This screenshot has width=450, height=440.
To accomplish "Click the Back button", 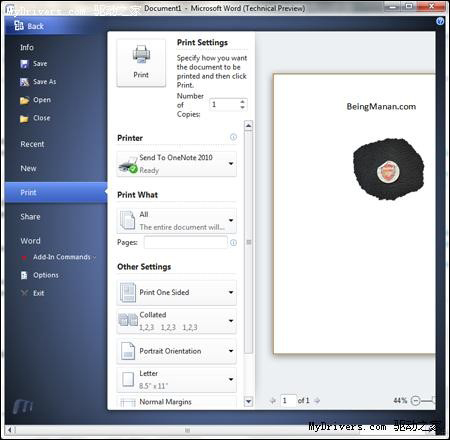I will click(x=29, y=26).
